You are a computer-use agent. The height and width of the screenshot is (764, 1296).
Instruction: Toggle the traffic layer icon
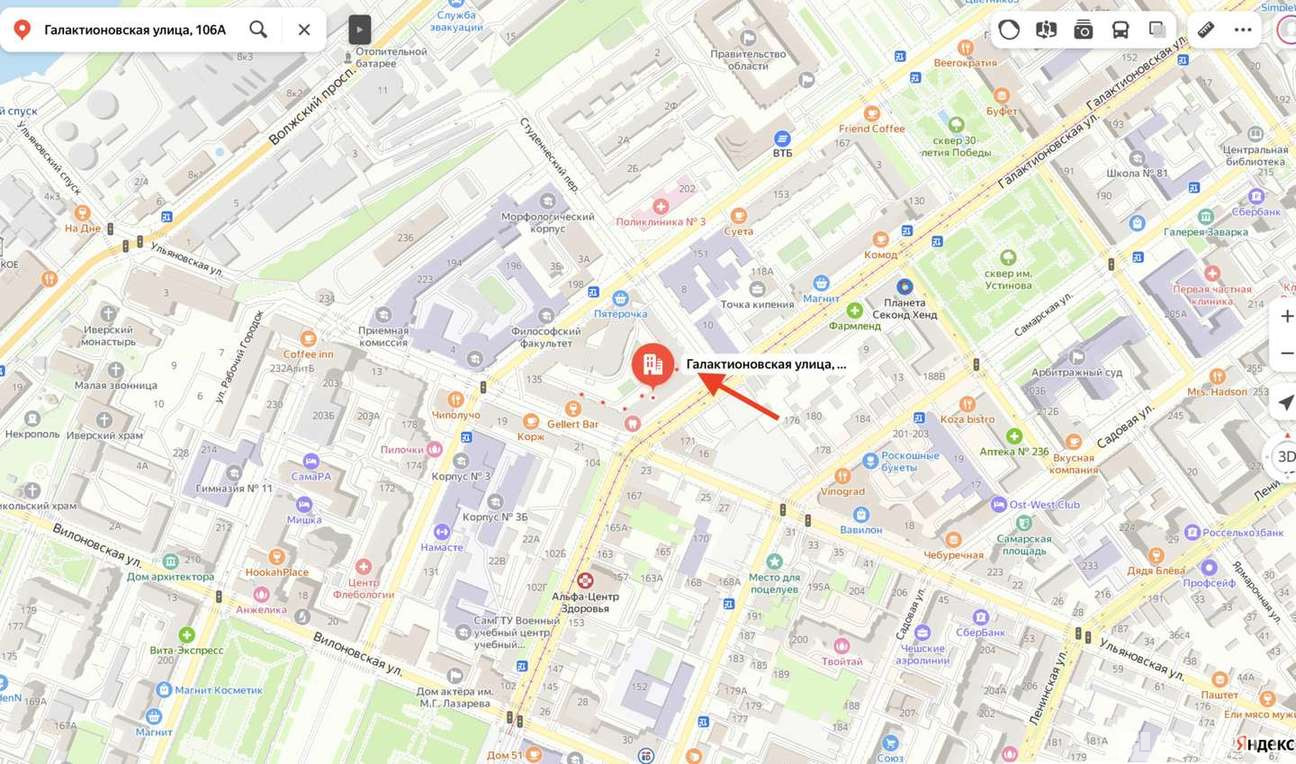point(1009,29)
